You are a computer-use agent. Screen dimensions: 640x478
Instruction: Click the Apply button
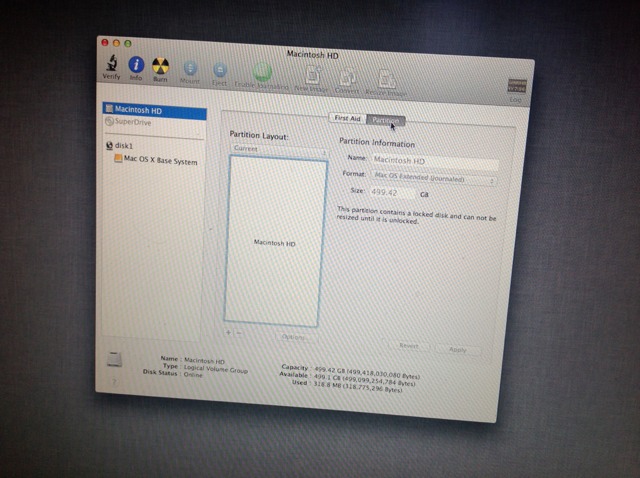pos(457,349)
